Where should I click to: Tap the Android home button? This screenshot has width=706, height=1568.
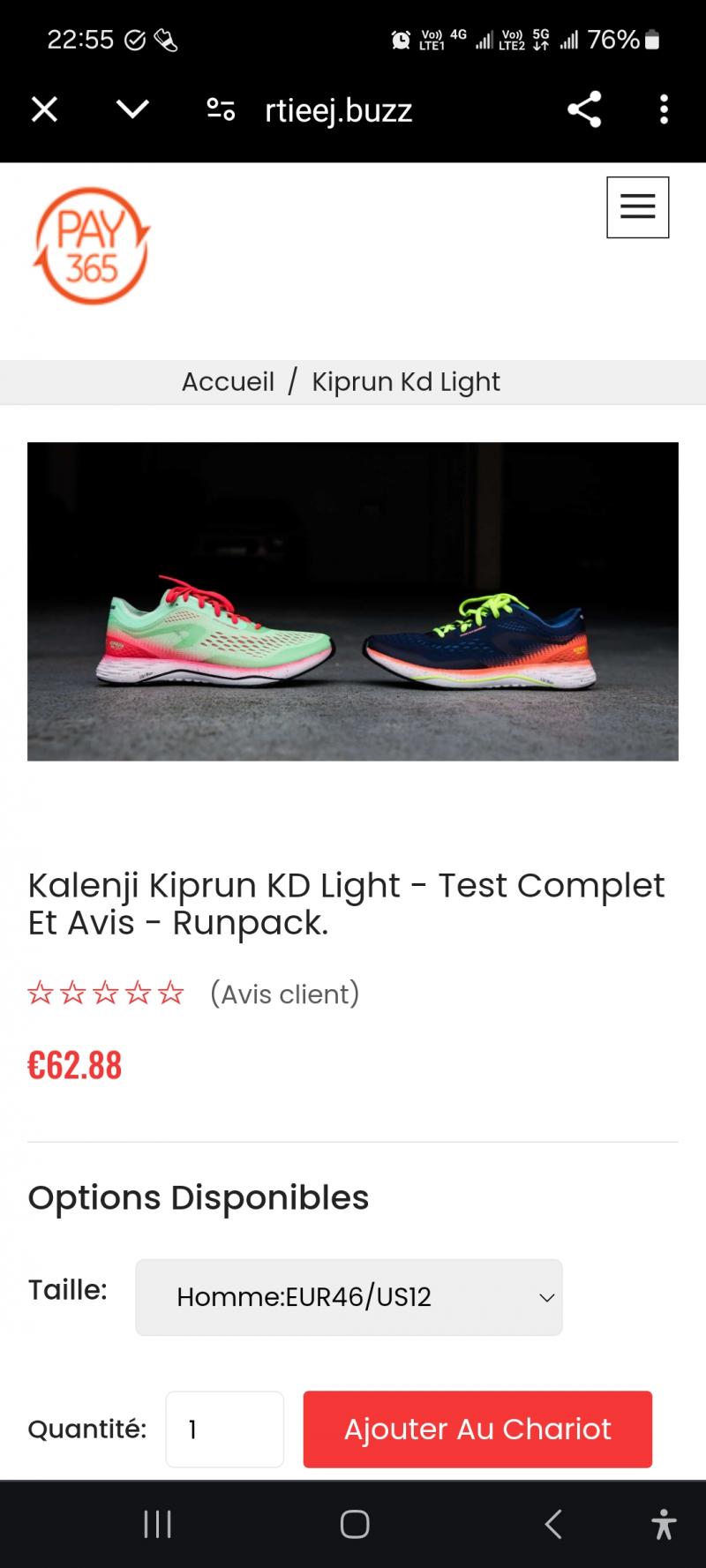point(355,1524)
